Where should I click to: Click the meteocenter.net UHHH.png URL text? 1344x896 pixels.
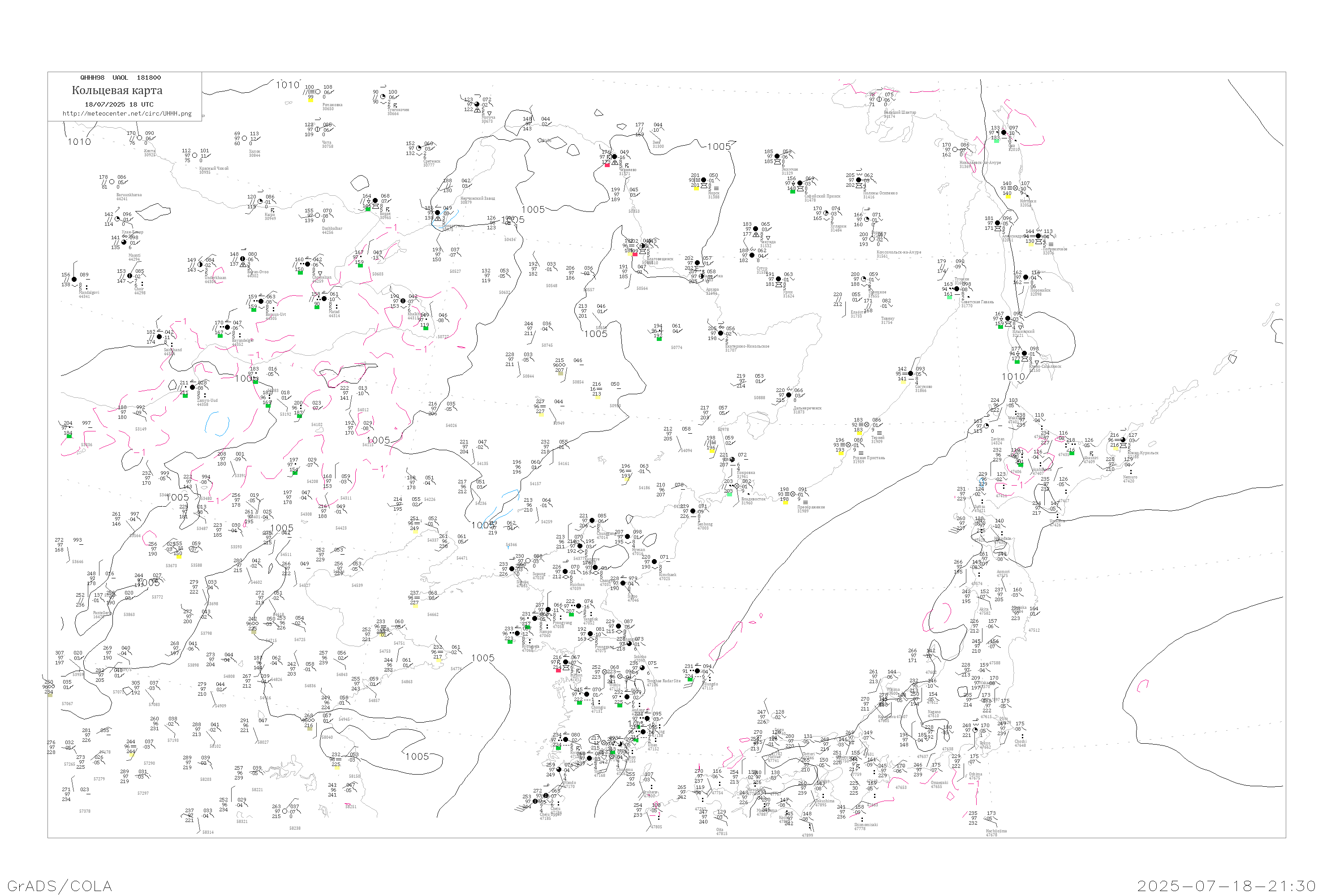click(127, 114)
